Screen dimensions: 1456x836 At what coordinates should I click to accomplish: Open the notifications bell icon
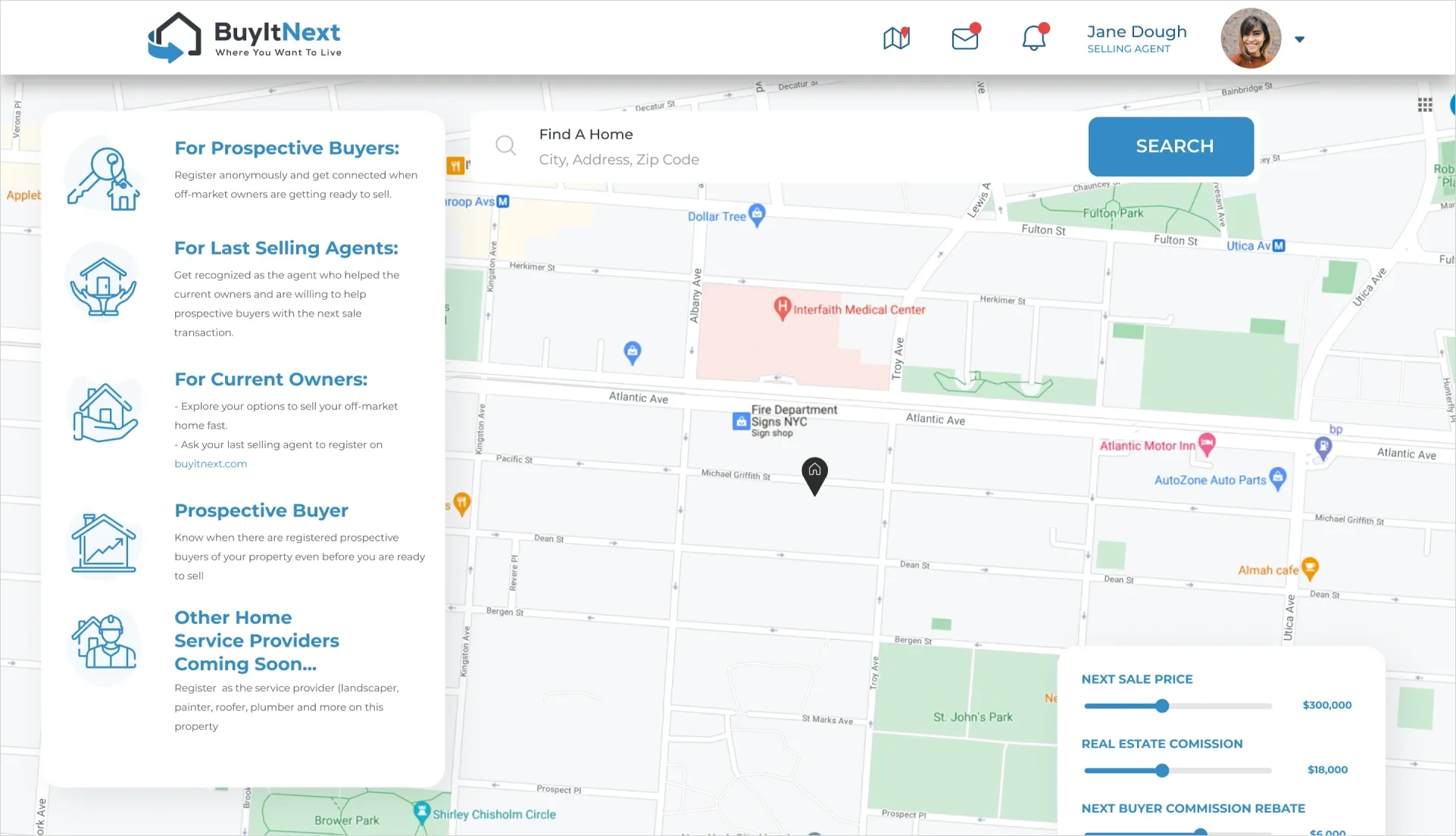pos(1034,38)
